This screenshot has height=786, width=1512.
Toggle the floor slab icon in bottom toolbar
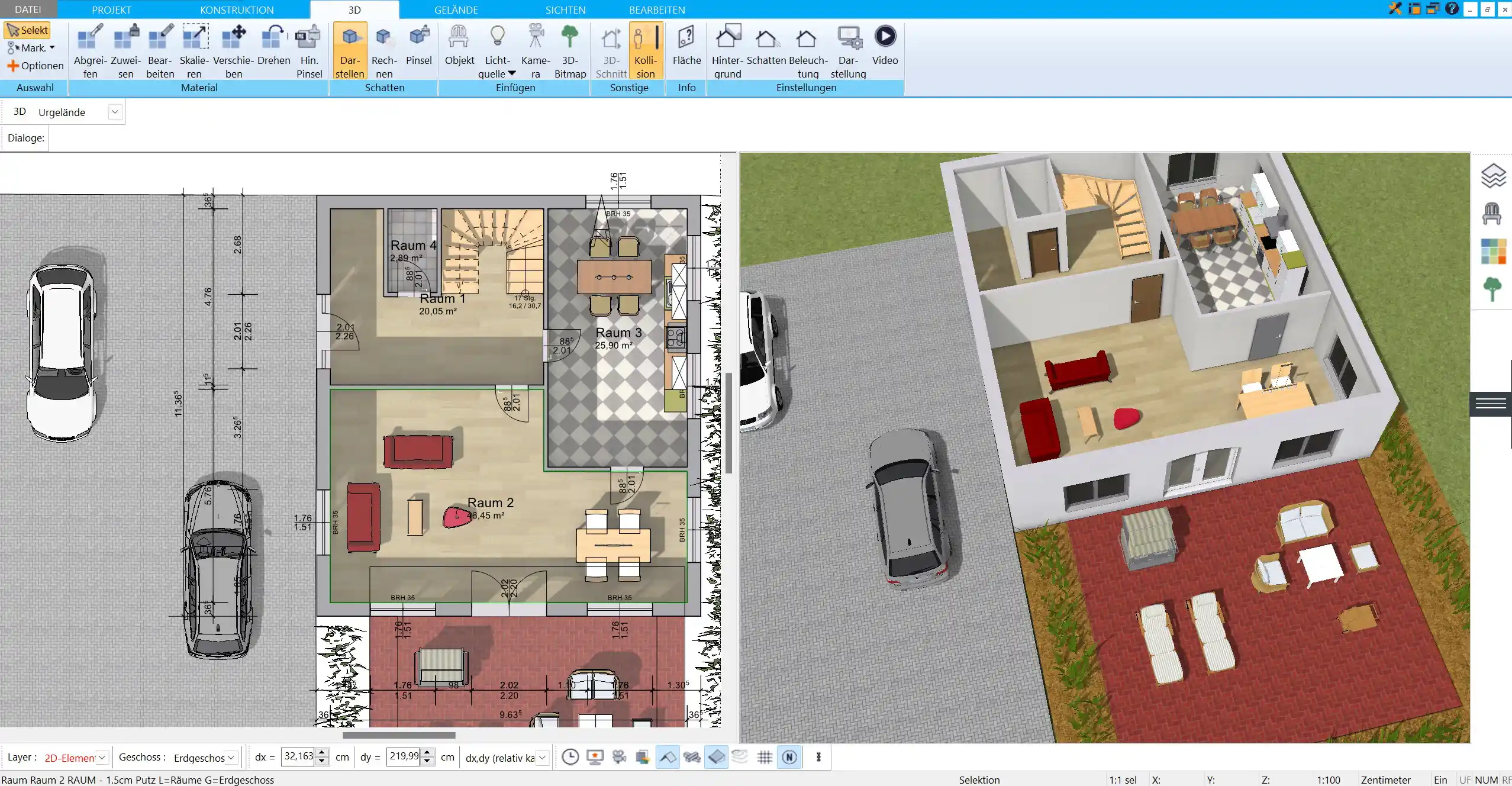pos(716,757)
